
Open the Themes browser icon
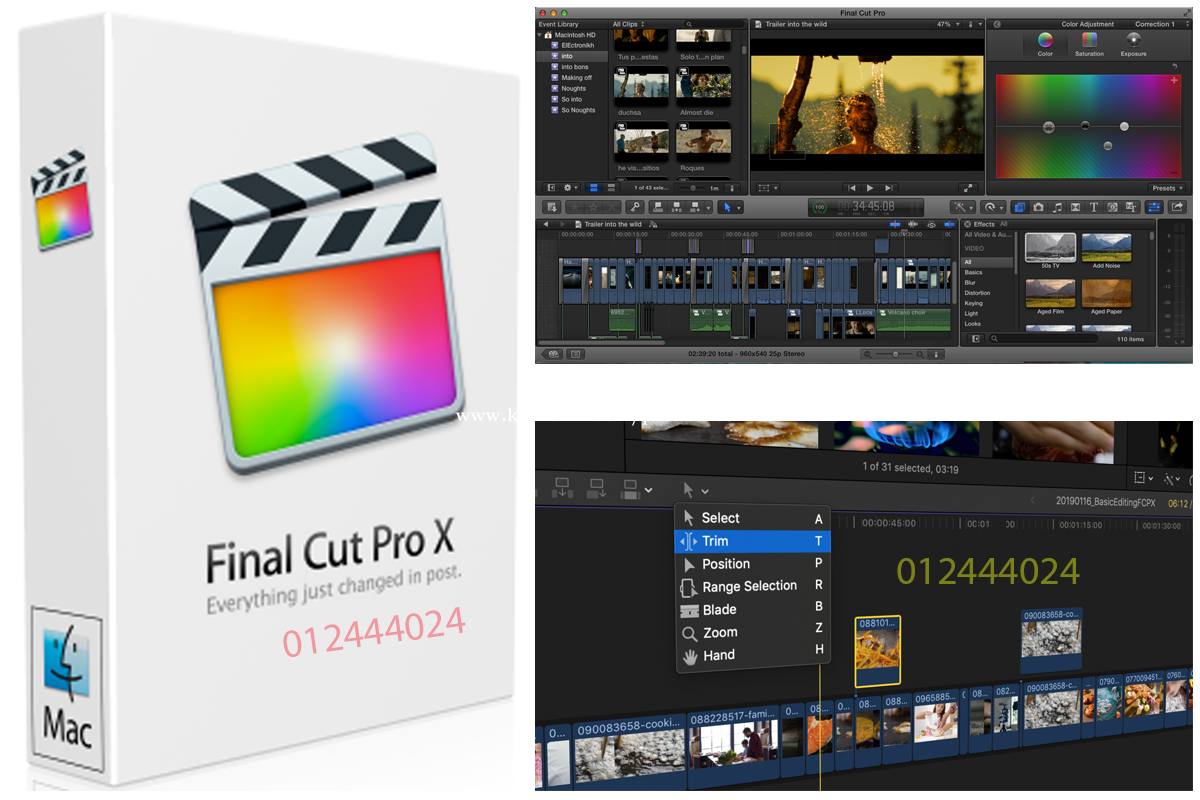pyautogui.click(x=1130, y=207)
